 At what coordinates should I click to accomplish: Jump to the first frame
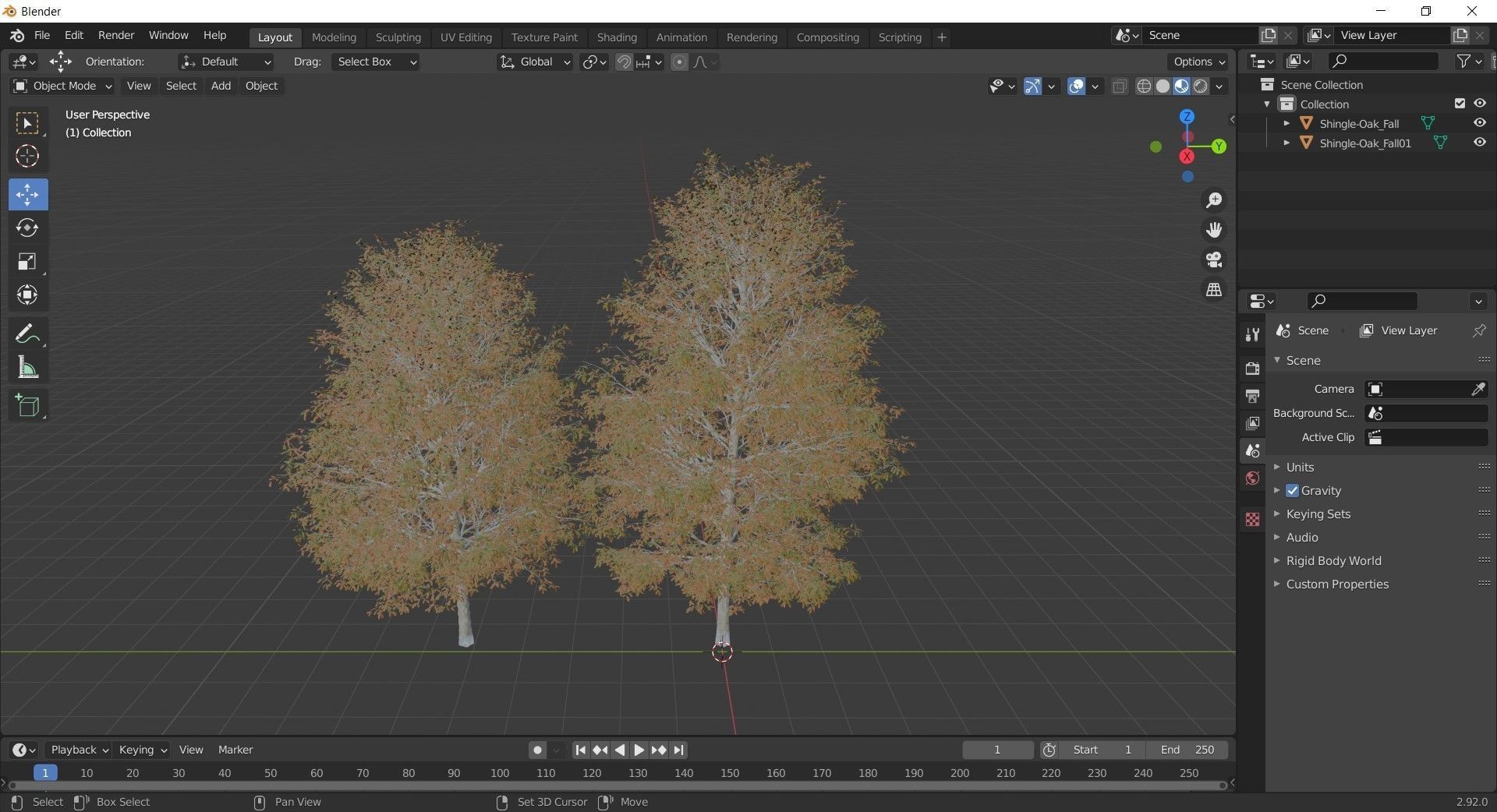click(x=580, y=750)
